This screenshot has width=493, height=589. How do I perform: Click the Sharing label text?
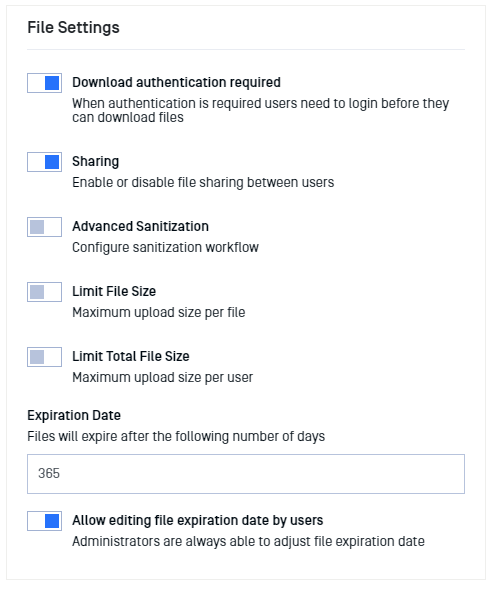coord(95,162)
